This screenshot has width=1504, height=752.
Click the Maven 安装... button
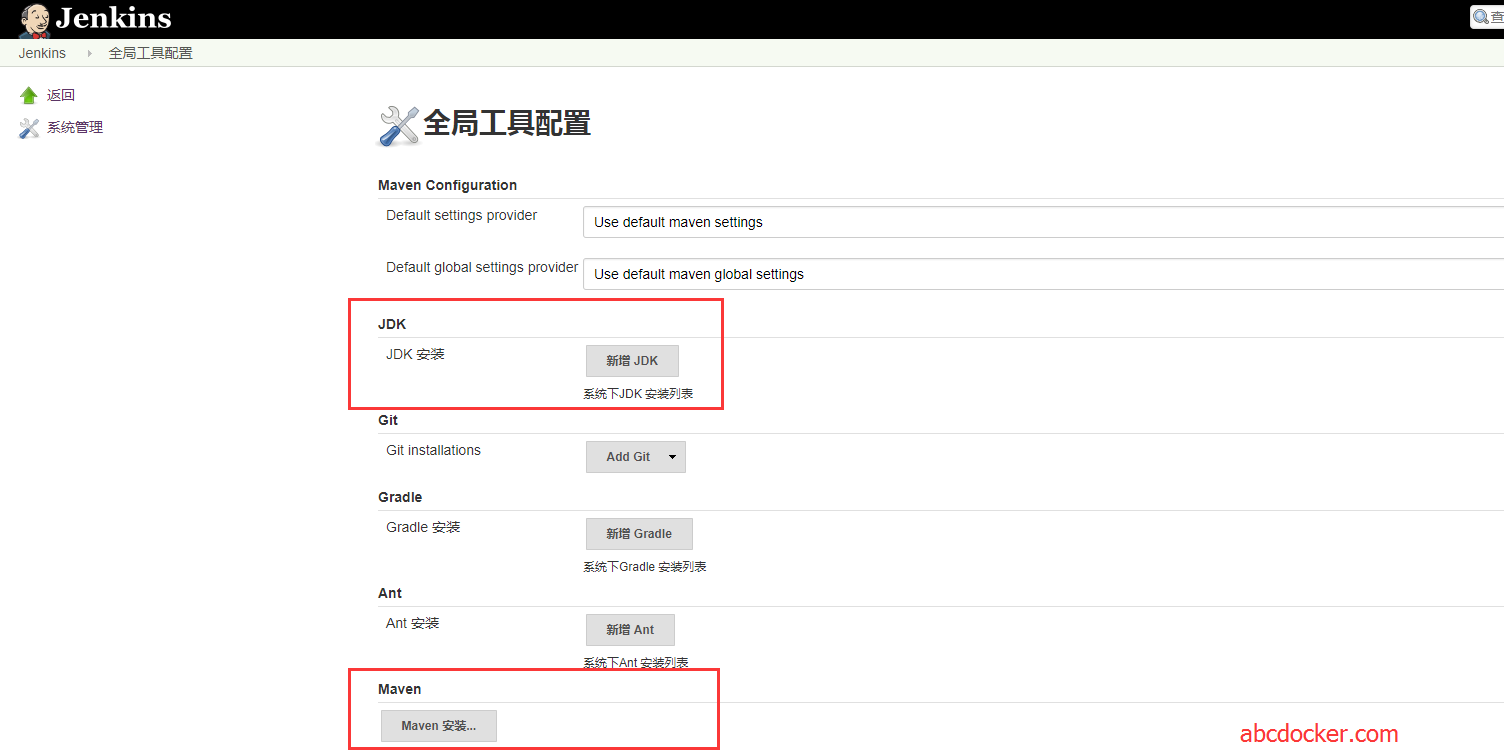coord(438,725)
